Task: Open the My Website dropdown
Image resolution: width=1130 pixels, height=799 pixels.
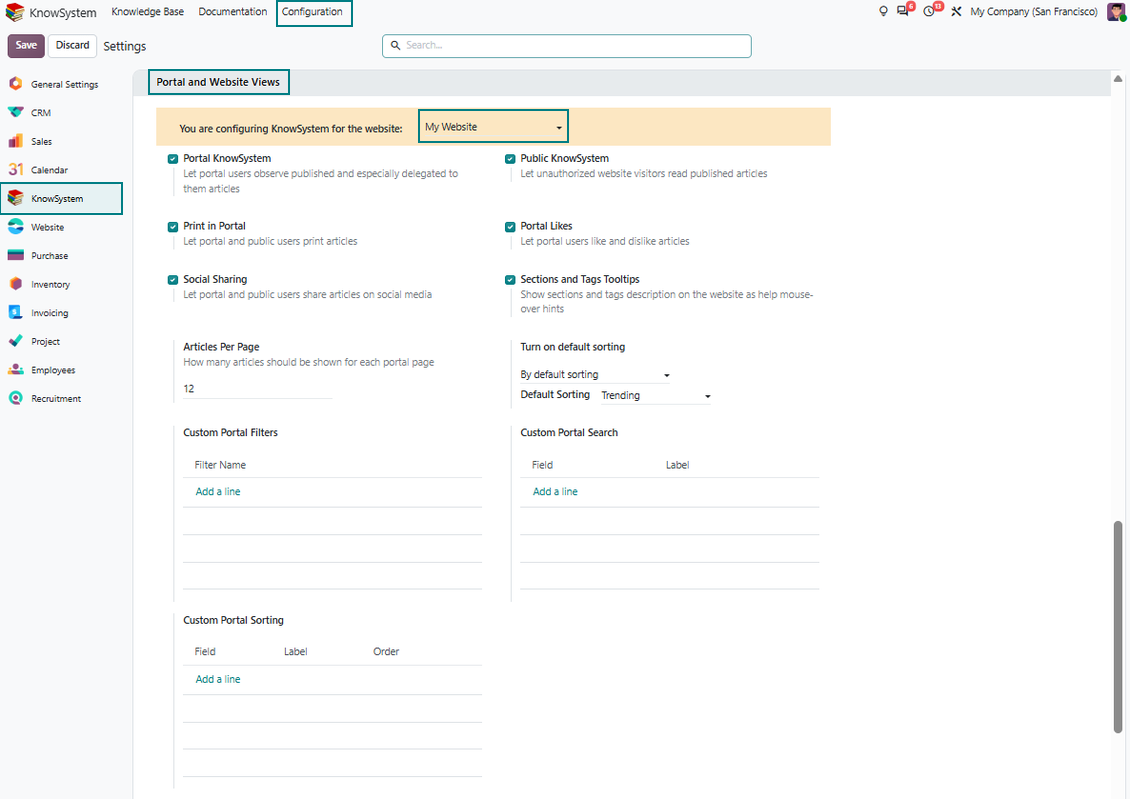Action: coord(493,127)
